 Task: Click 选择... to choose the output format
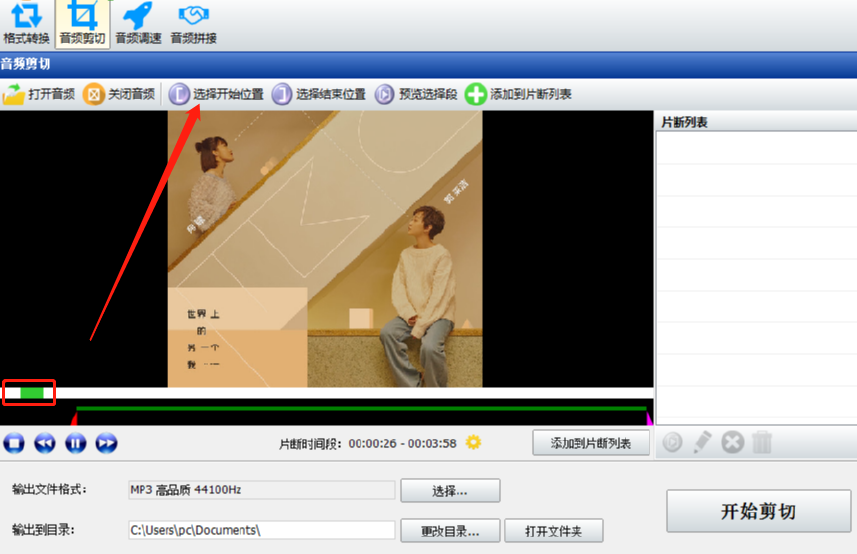pyautogui.click(x=450, y=491)
